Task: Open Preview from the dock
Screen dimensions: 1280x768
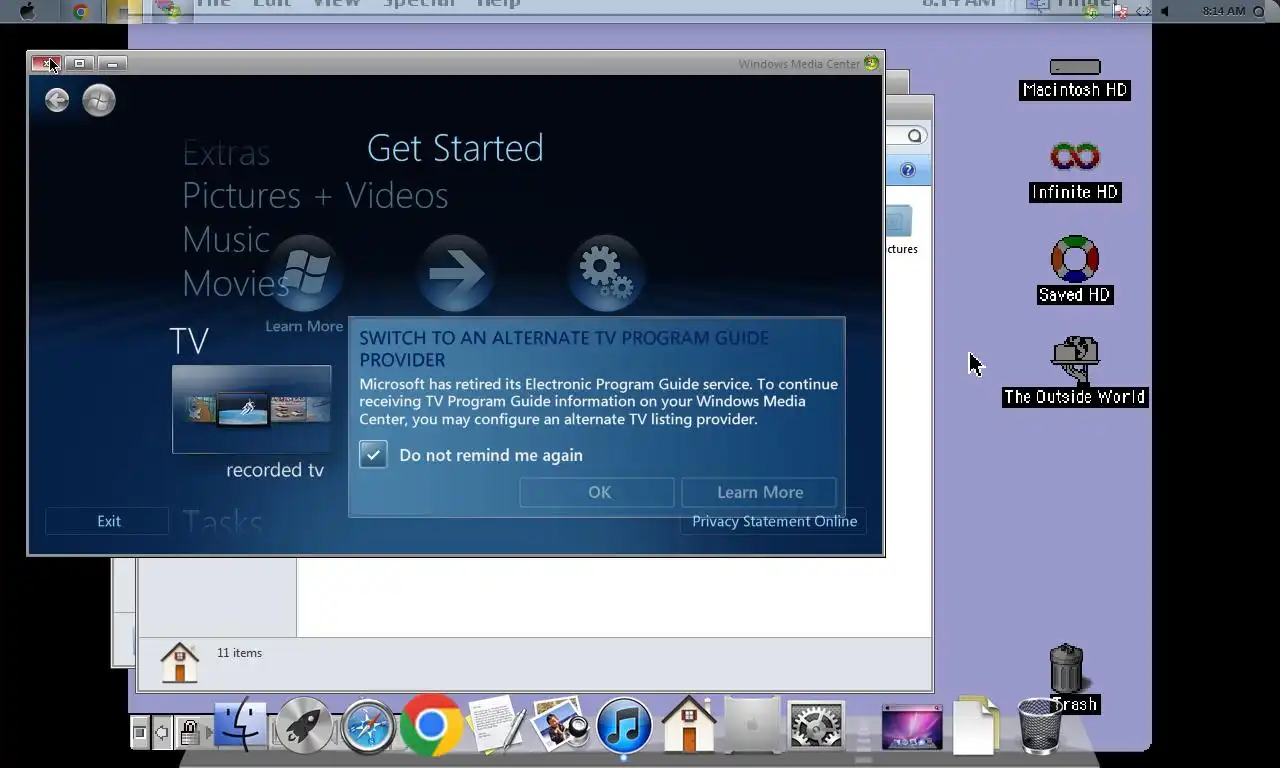Action: (x=560, y=724)
